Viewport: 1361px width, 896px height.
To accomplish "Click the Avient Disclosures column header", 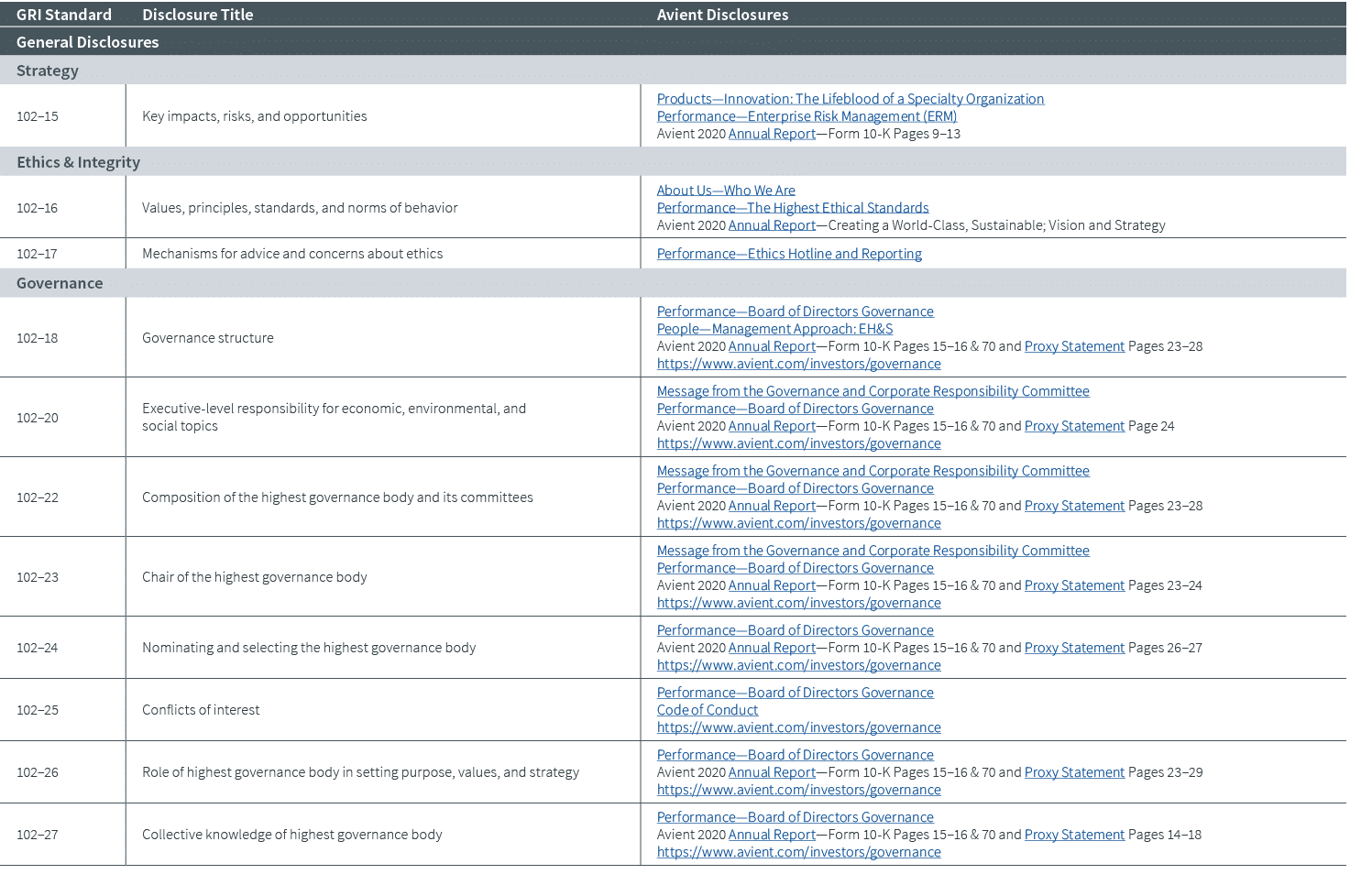I will tap(722, 15).
